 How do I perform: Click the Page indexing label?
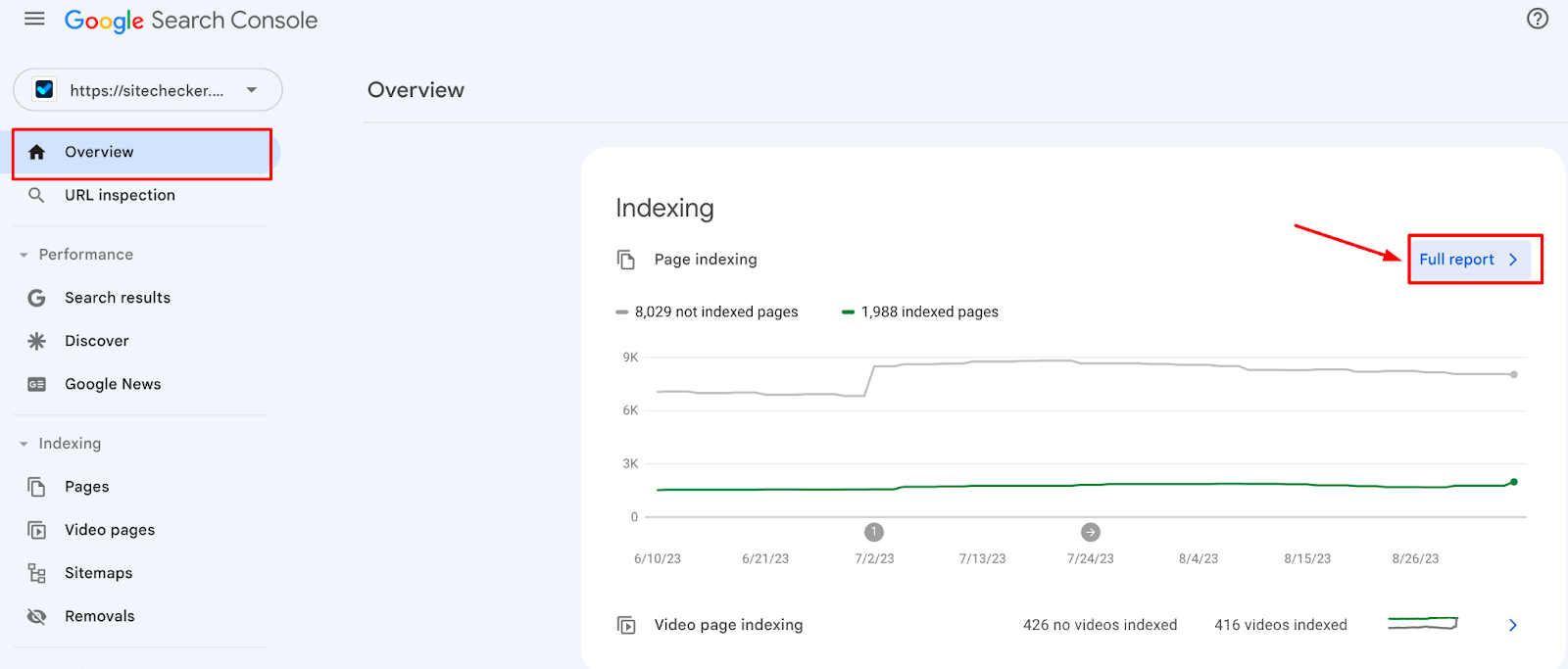click(706, 260)
